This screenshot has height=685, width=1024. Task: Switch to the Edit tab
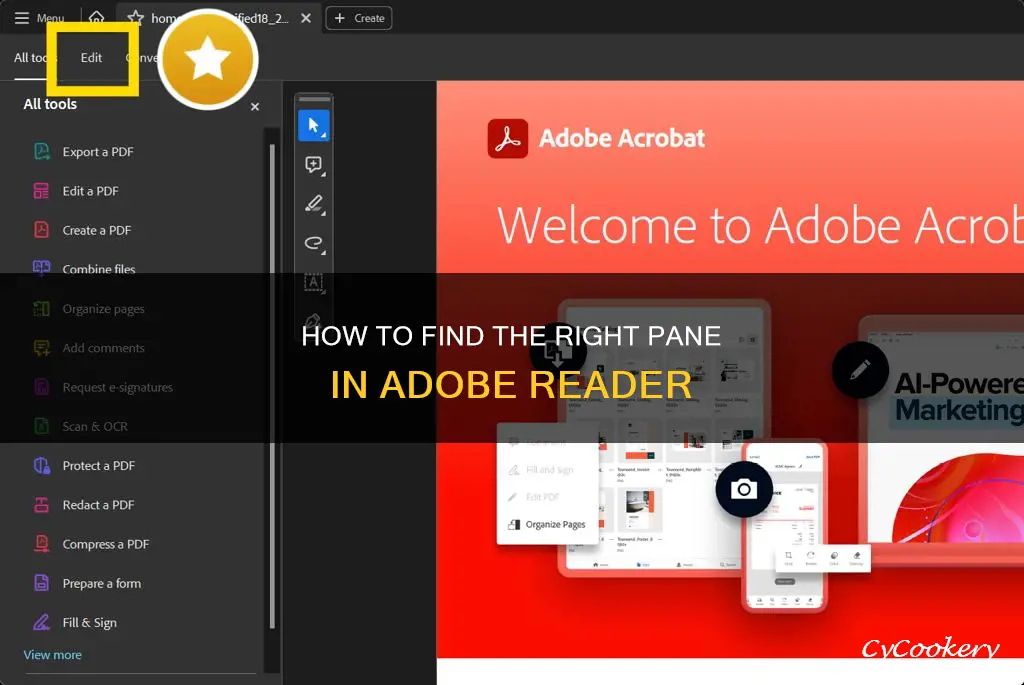pyautogui.click(x=91, y=57)
